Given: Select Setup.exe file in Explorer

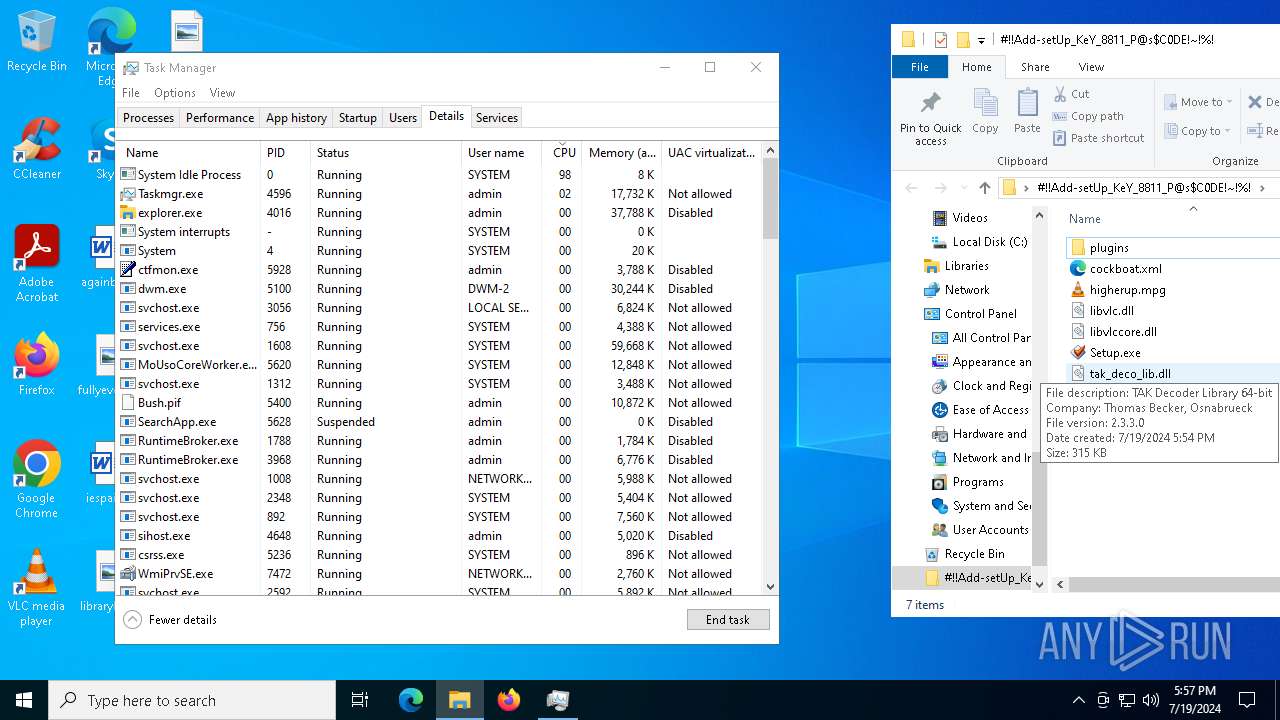Looking at the screenshot, I should 1114,352.
